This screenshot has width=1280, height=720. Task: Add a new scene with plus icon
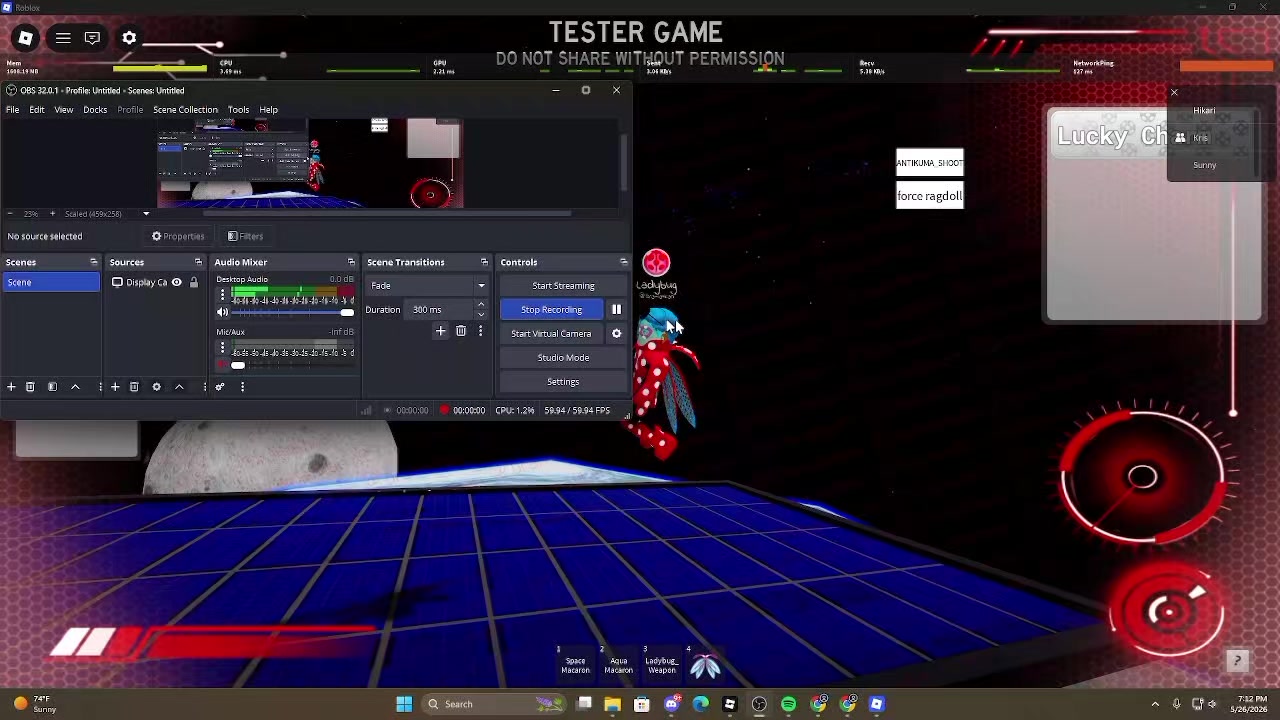coord(11,387)
